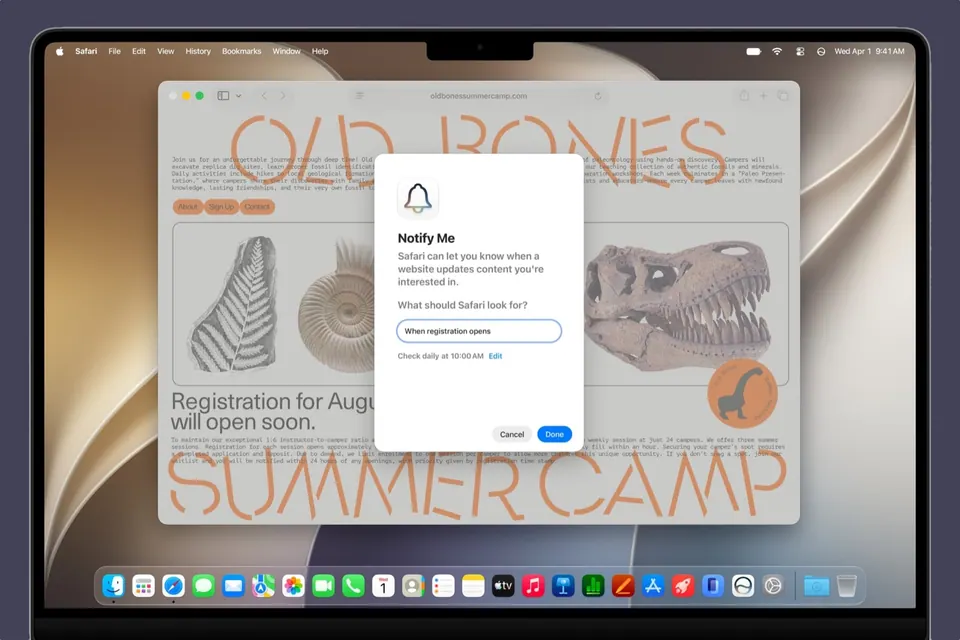Image resolution: width=960 pixels, height=640 pixels.
Task: Open Reminders from the Dock
Action: click(443, 586)
